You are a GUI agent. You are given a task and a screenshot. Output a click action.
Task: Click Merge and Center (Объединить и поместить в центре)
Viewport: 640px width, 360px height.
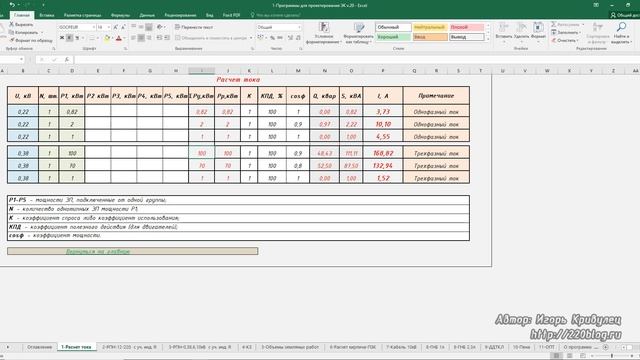tap(212, 38)
